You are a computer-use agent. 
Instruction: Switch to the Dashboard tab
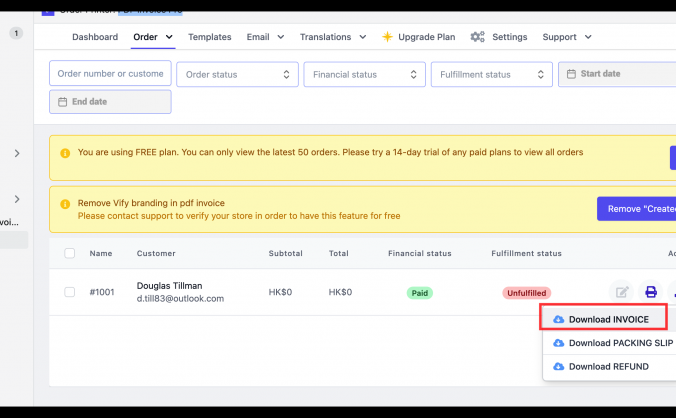[x=95, y=37]
